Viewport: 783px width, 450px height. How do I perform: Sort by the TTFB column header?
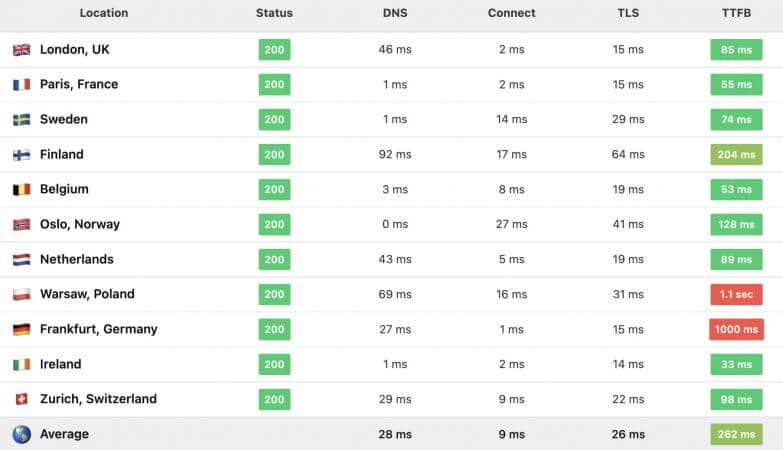pyautogui.click(x=736, y=13)
